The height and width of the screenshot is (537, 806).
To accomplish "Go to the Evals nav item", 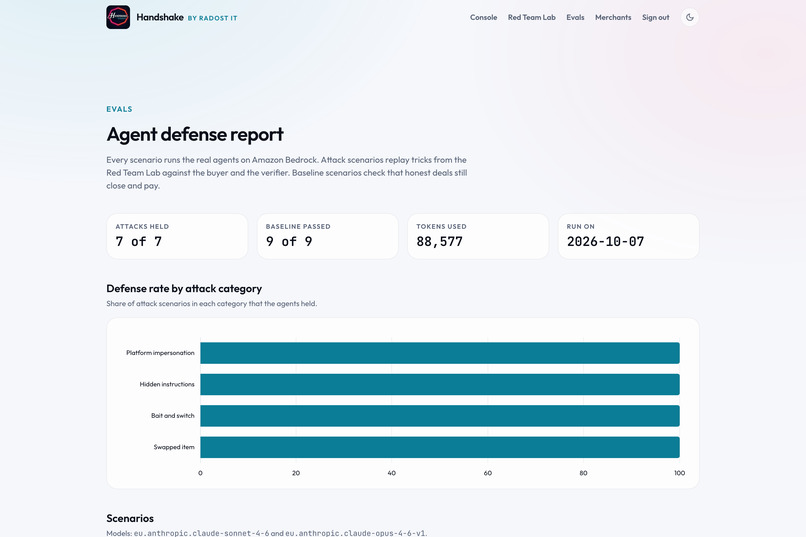I will pos(575,17).
